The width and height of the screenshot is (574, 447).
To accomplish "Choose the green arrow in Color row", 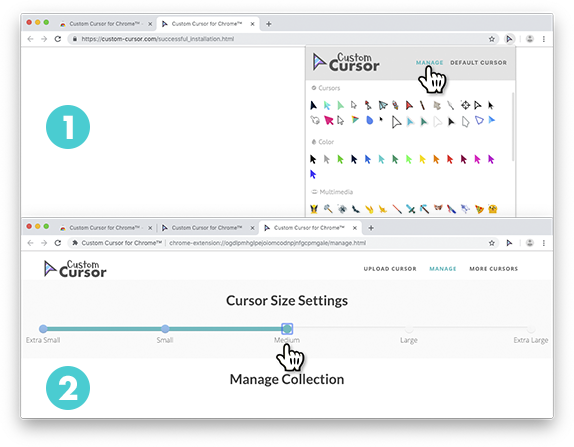I will [340, 159].
